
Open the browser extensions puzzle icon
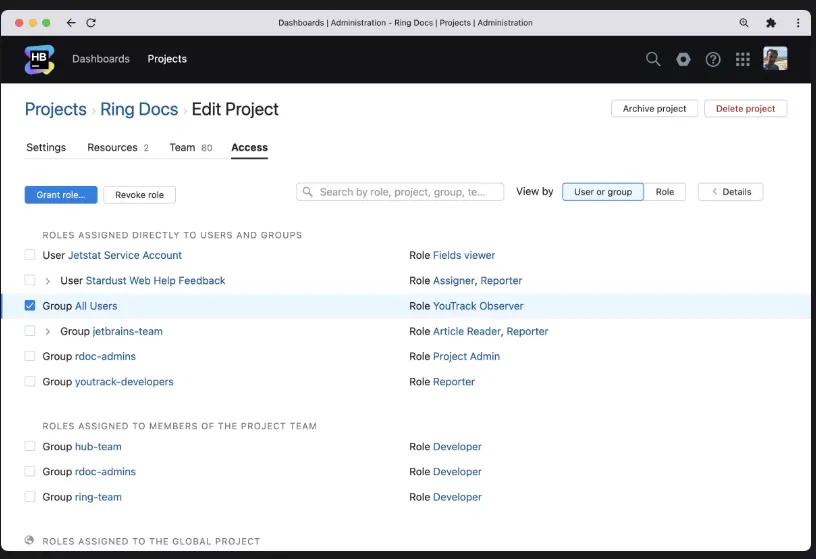pyautogui.click(x=771, y=22)
